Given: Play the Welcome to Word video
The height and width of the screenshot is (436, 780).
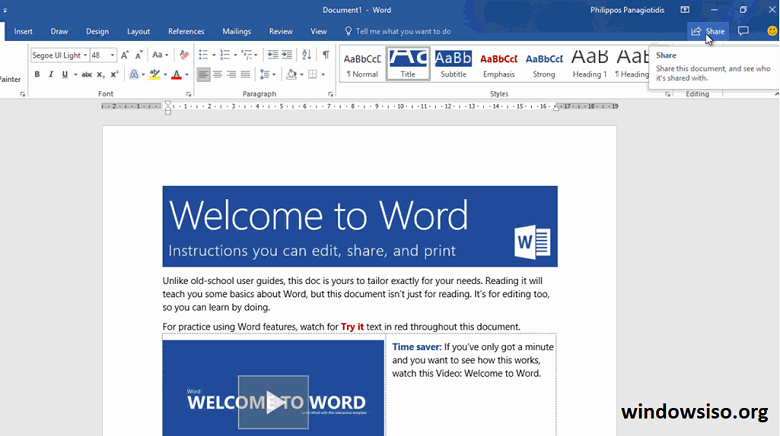Looking at the screenshot, I should click(273, 402).
